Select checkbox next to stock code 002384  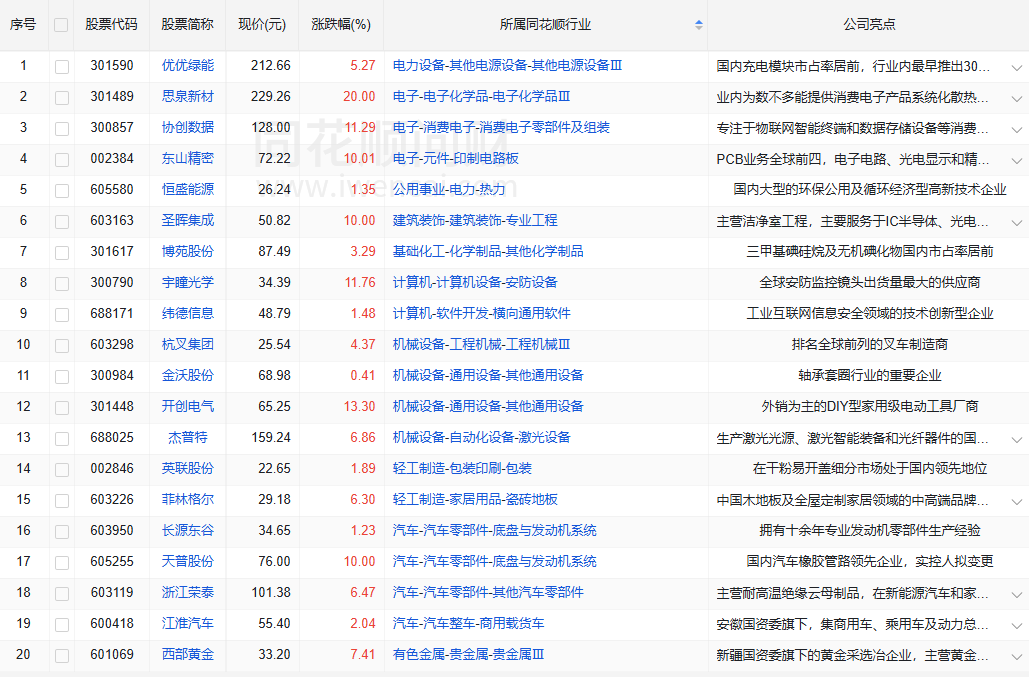(x=62, y=159)
